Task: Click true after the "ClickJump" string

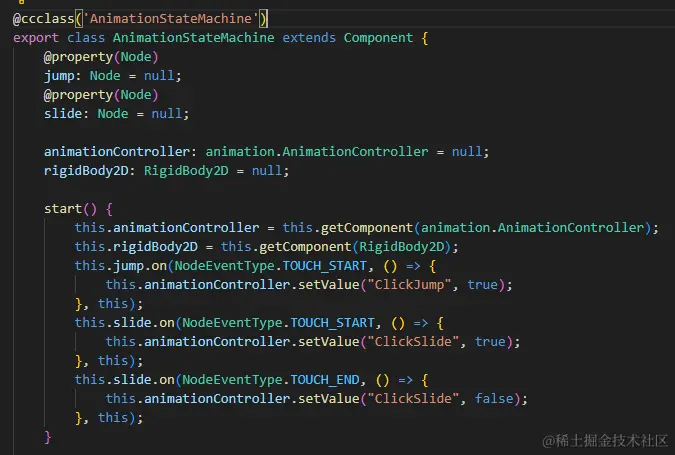Action: click(482, 285)
